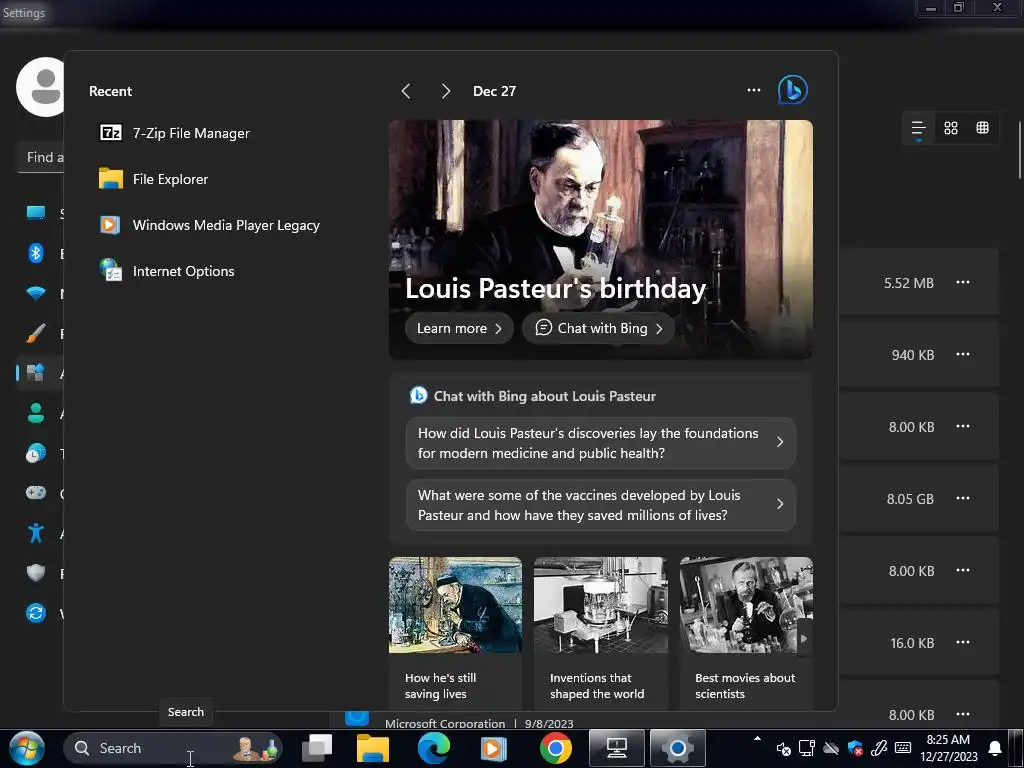Ask about vaccines developed by Louis Pasteur
Viewport: 1024px width, 768px height.
601,505
